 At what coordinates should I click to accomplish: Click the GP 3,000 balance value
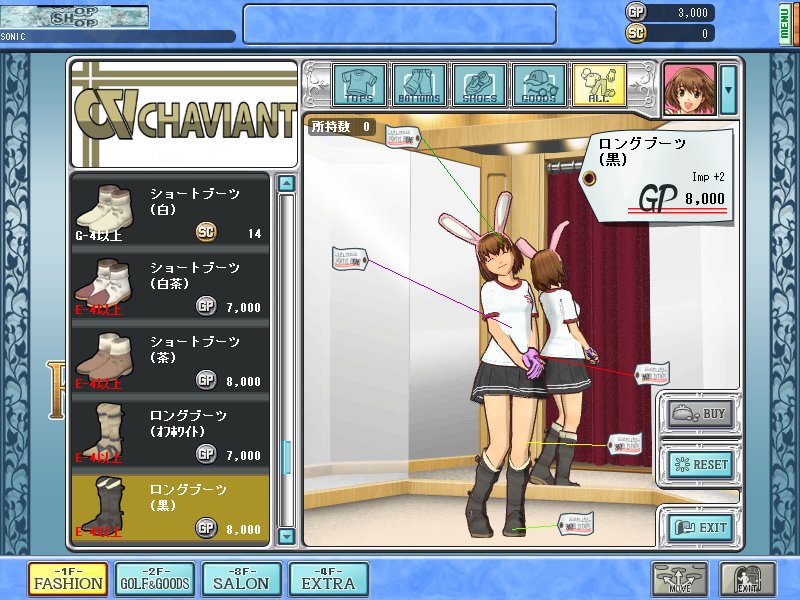tap(692, 12)
